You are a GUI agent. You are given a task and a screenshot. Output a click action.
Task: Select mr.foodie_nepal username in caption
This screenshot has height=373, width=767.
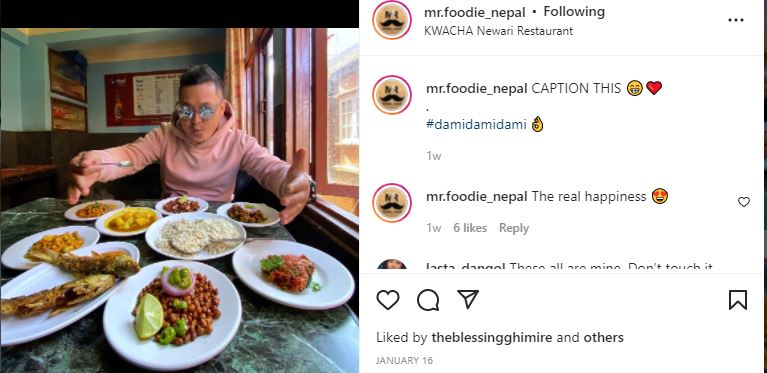[476, 88]
